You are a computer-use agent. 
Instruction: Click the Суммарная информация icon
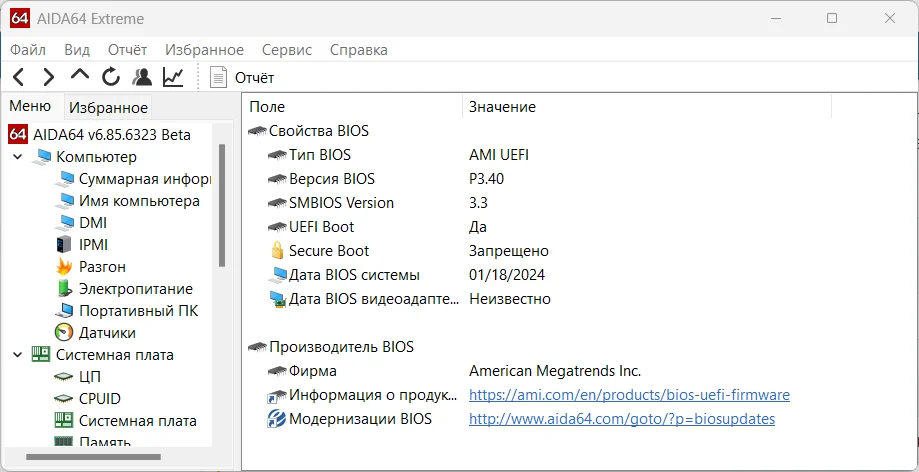(65, 179)
